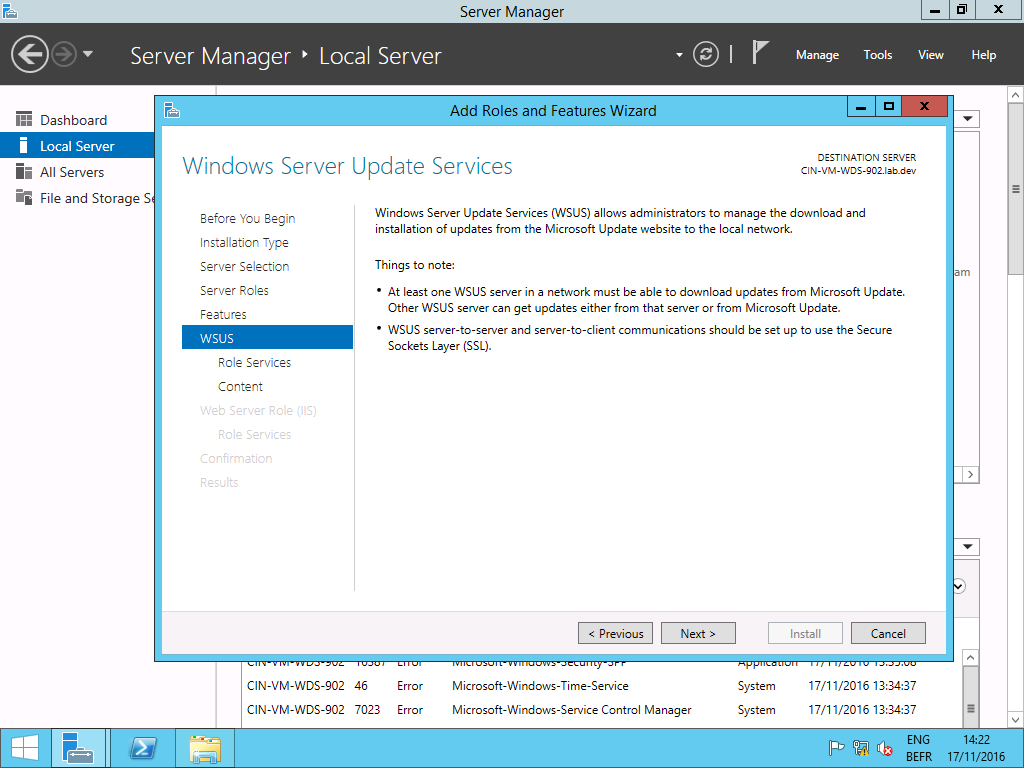Go to Before You Begin wizard step

[248, 219]
